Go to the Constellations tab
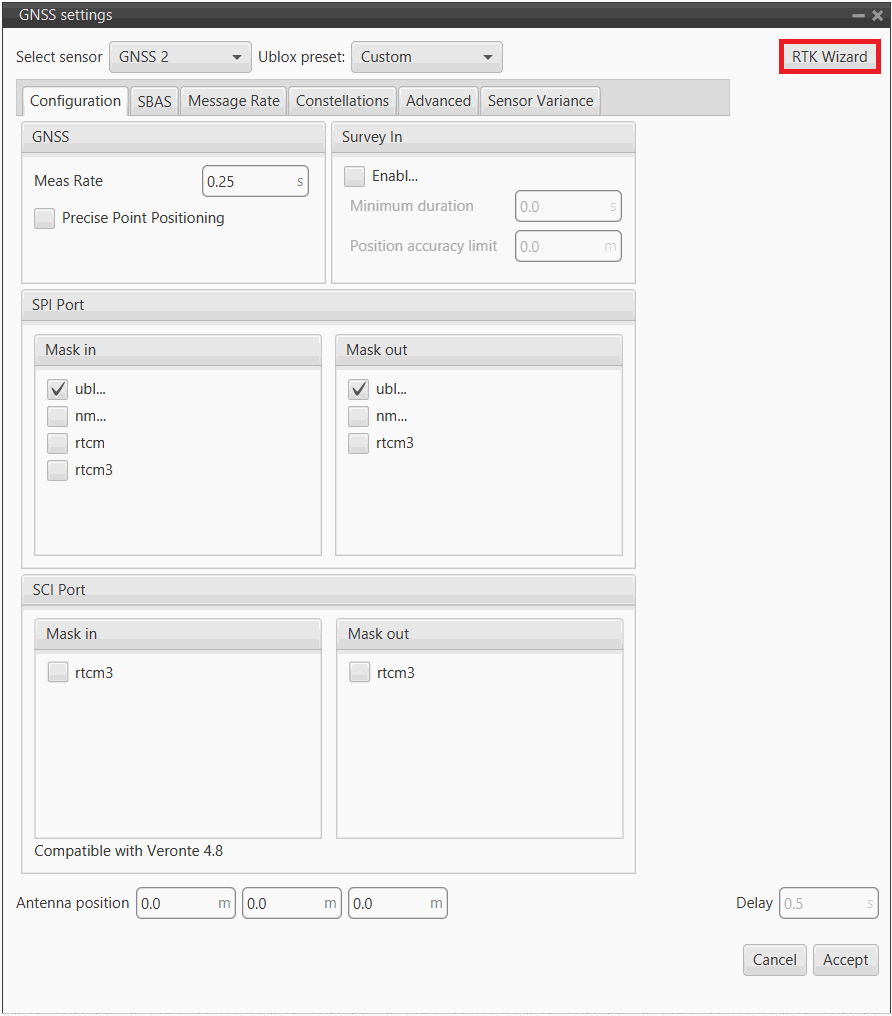The image size is (892, 1016). point(342,101)
